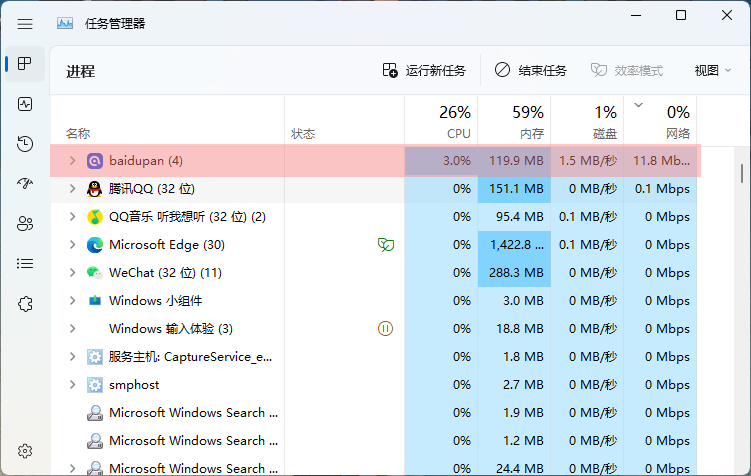751x476 pixels.
Task: Select the Processes sidebar icon
Action: [x=25, y=64]
